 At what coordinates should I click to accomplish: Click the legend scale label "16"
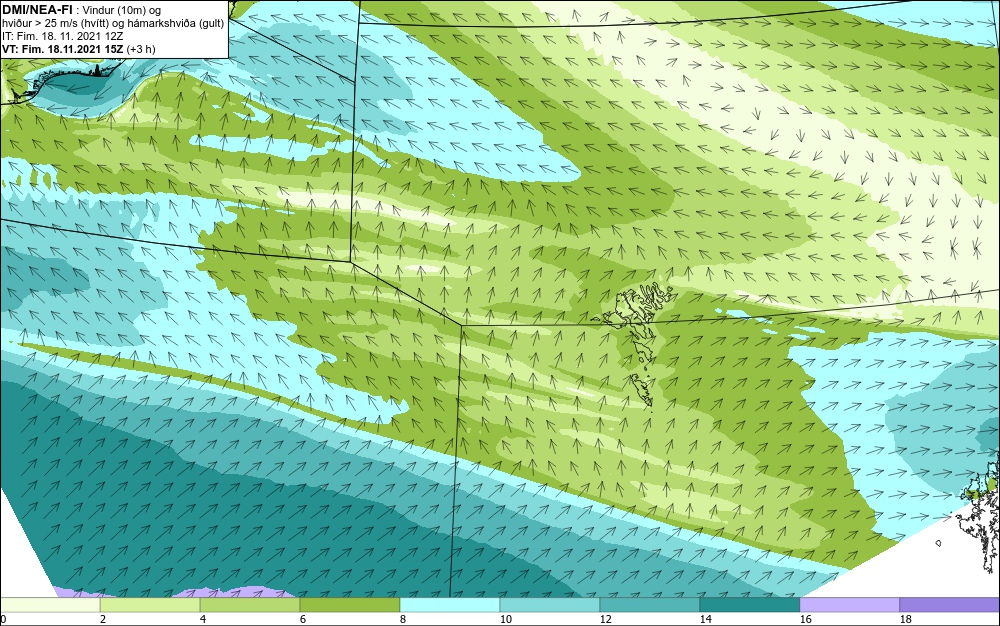pos(805,619)
